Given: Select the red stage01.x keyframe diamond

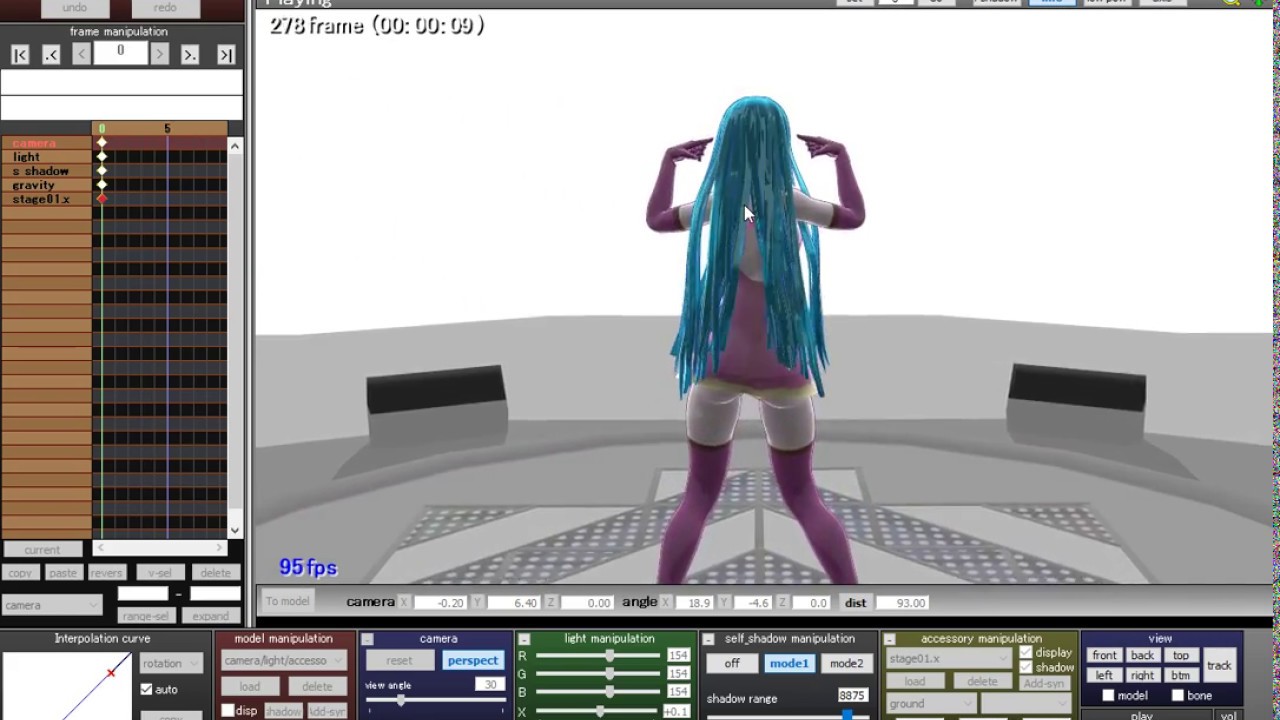Looking at the screenshot, I should 102,199.
